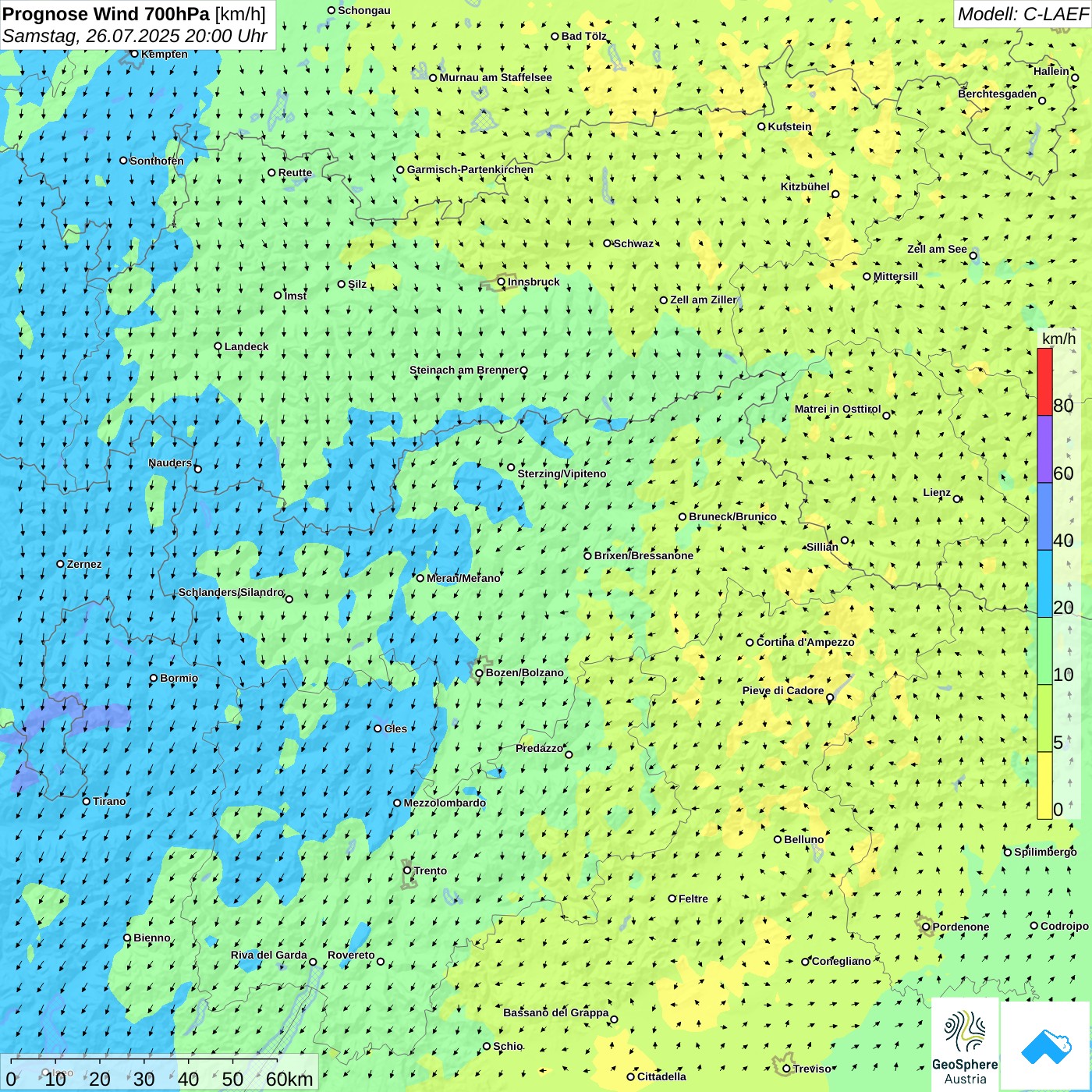Click the Nauders label
Viewport: 1092px width, 1092px height.
coord(170,463)
